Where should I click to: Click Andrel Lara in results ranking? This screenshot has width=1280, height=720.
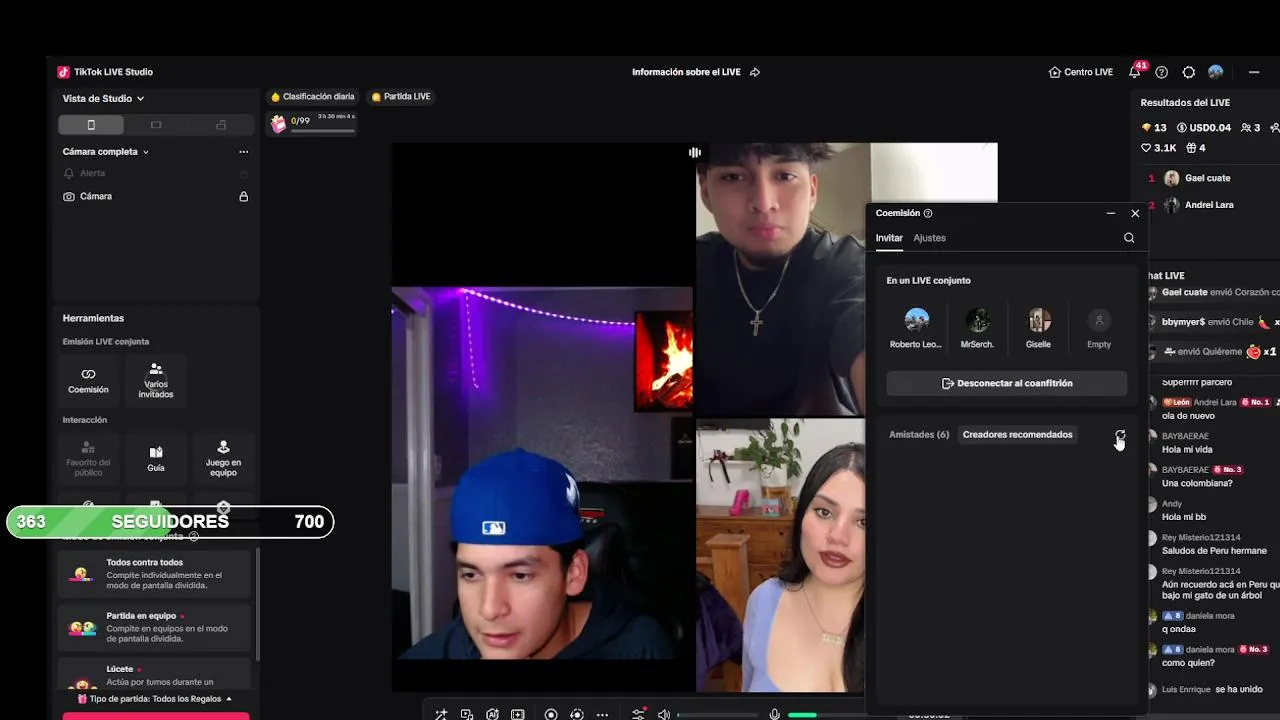coord(1209,205)
